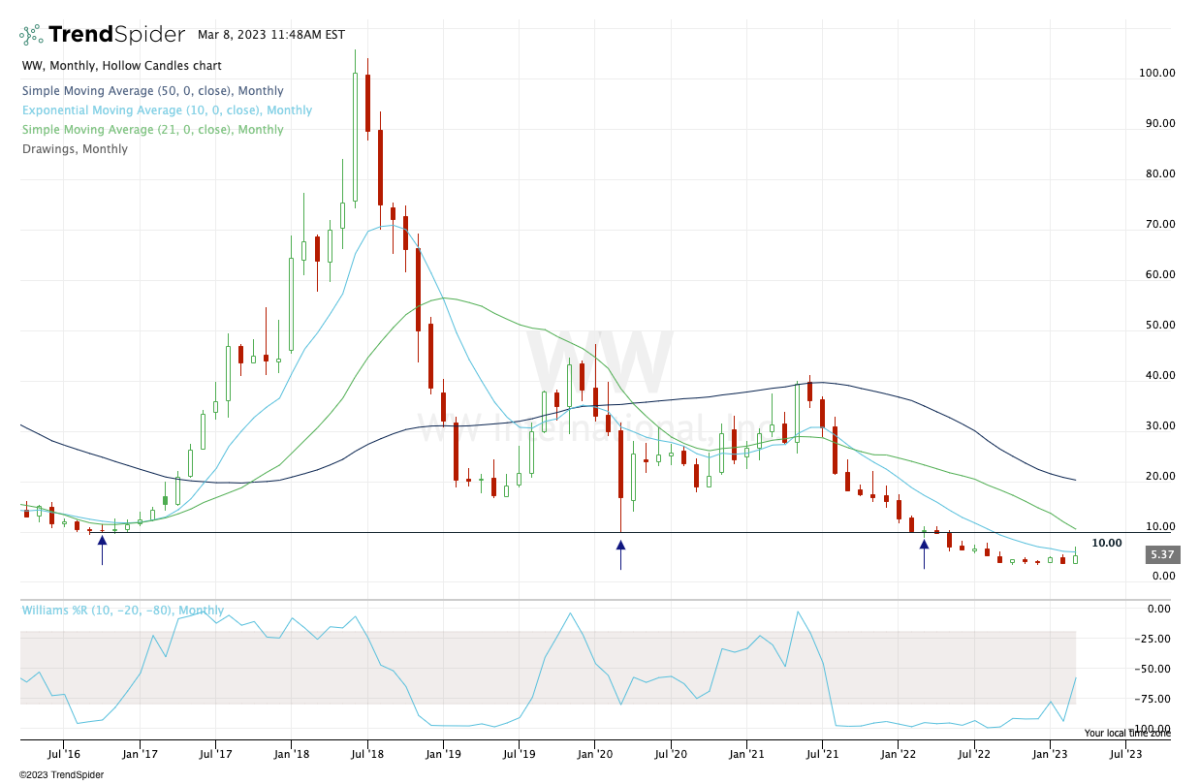Open the chart timestamp Mar 8, 2023 selector
This screenshot has width=1200, height=784.
click(270, 33)
